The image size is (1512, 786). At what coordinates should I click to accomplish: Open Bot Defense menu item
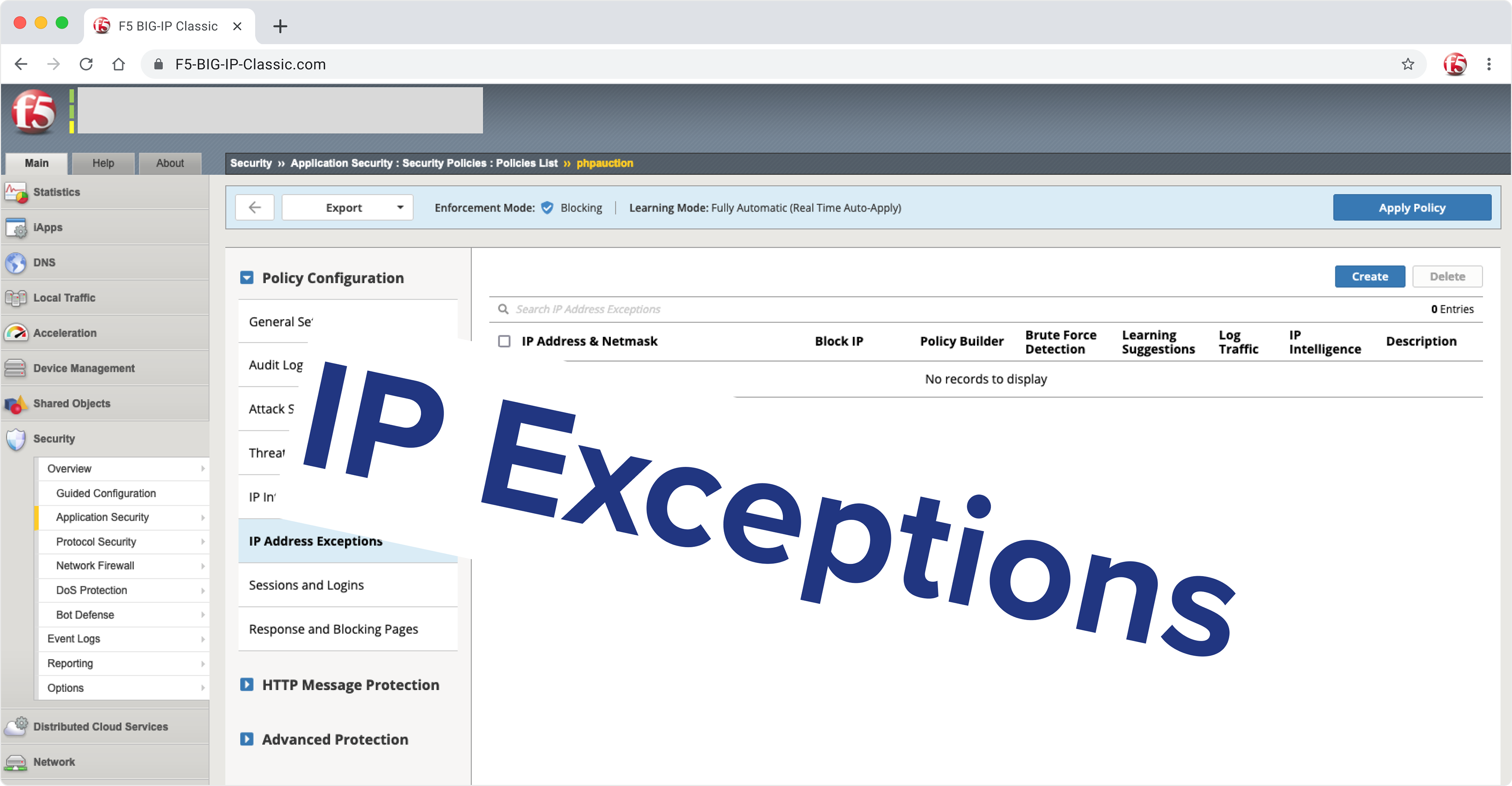(124, 615)
